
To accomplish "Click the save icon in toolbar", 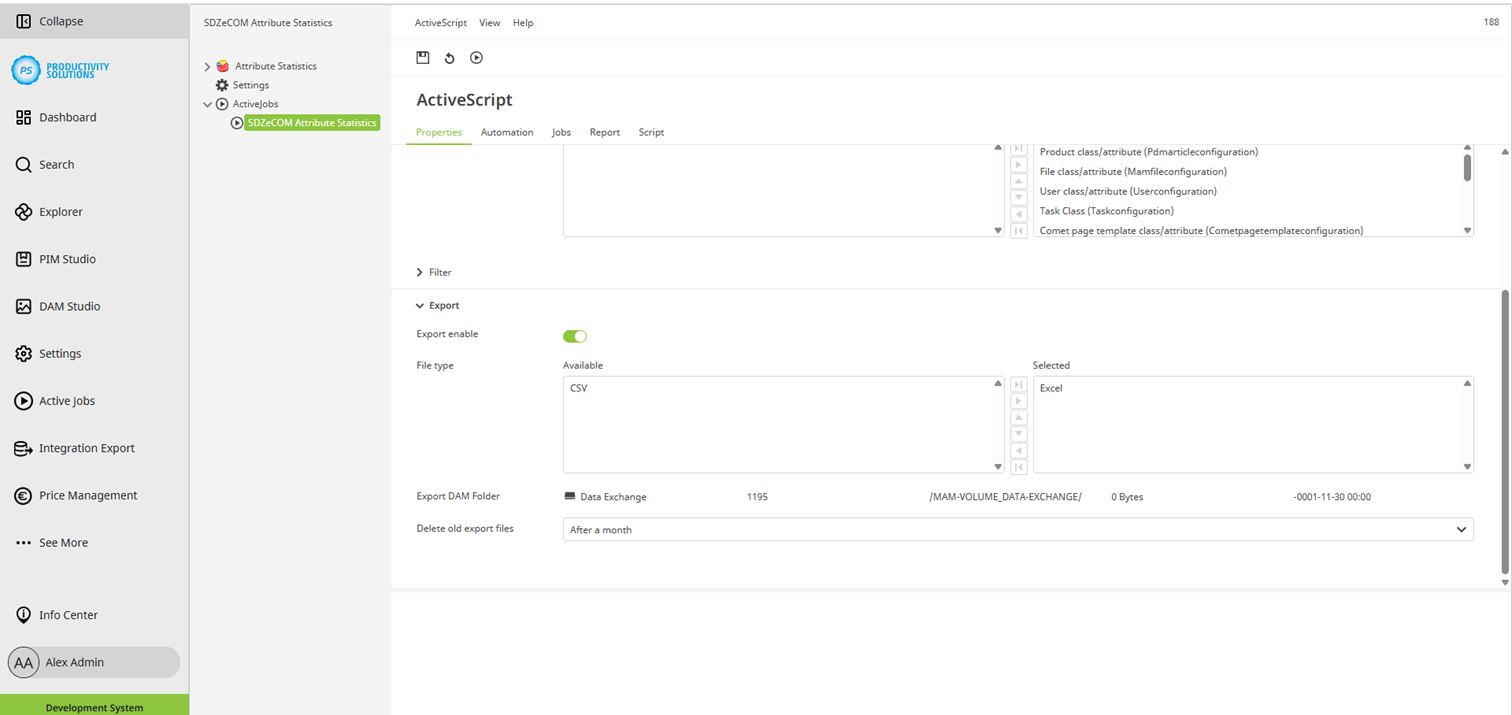I will tap(423, 58).
